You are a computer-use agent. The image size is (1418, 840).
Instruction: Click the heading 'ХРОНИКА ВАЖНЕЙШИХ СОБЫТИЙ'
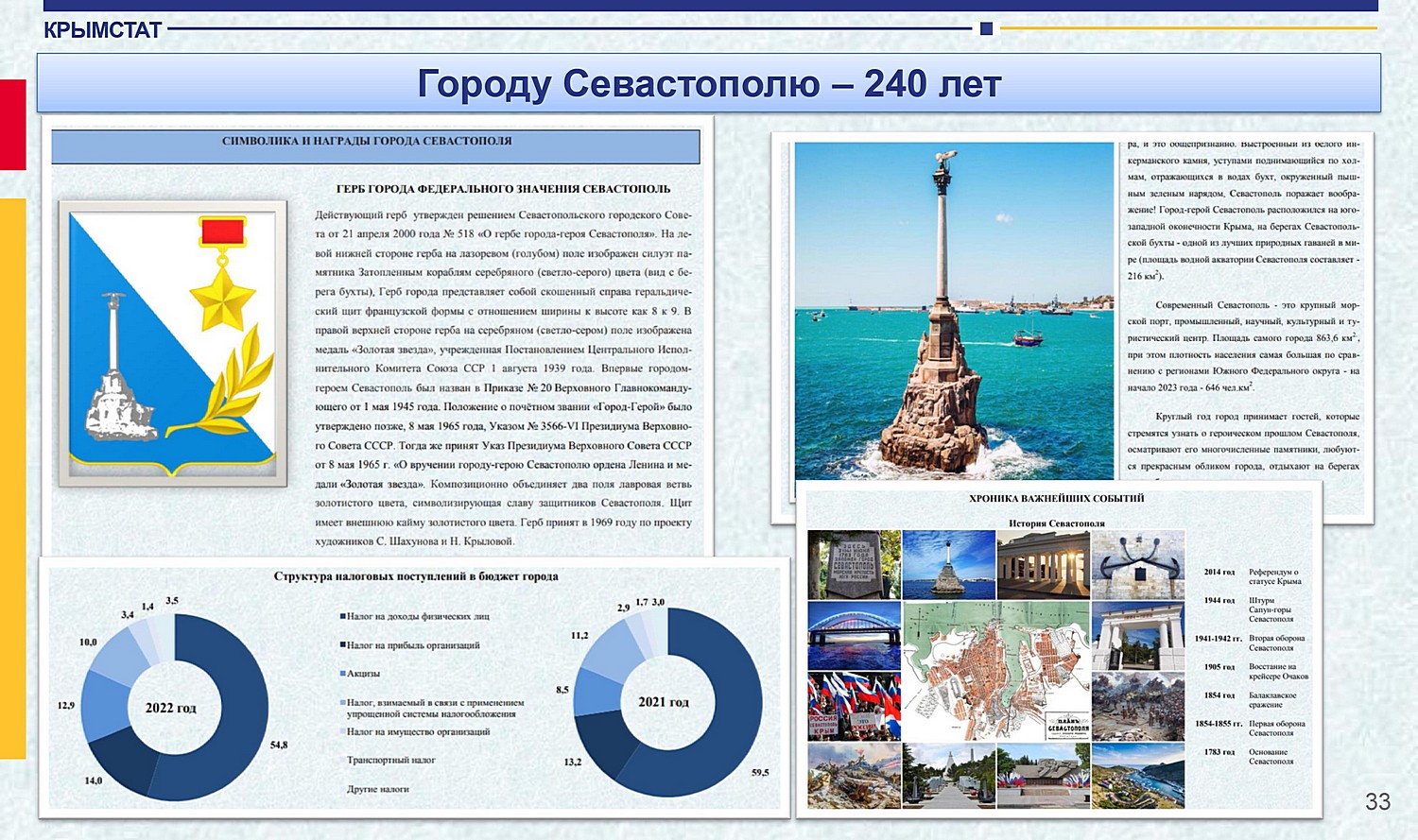pos(1056,498)
